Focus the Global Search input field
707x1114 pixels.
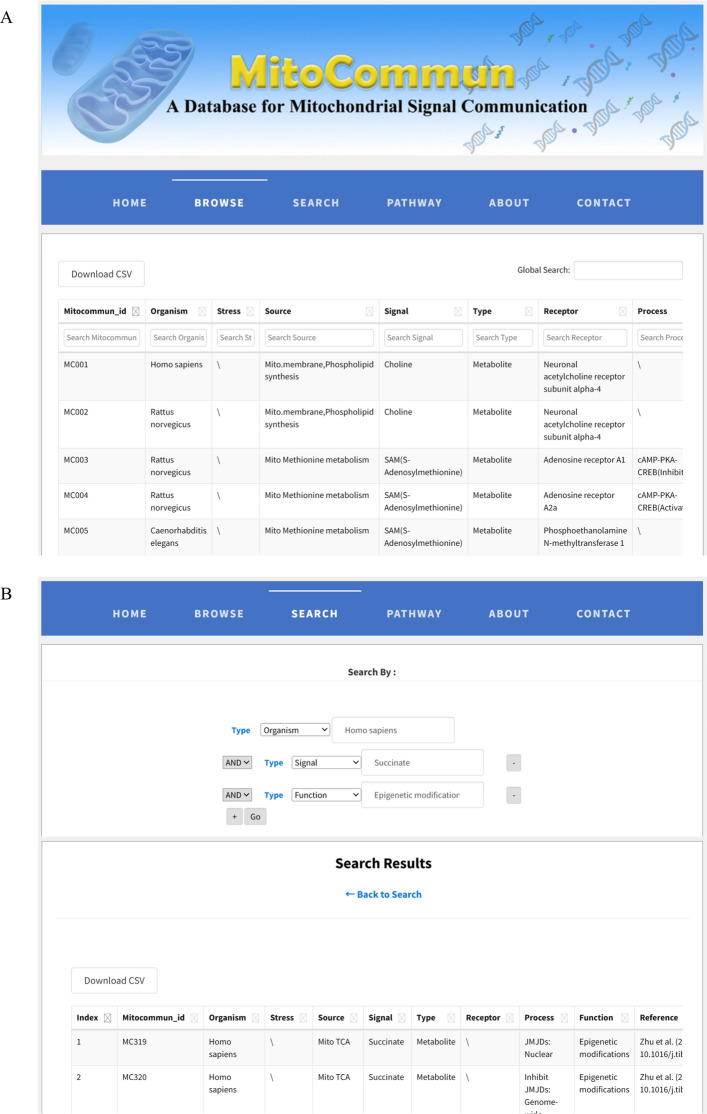click(628, 270)
